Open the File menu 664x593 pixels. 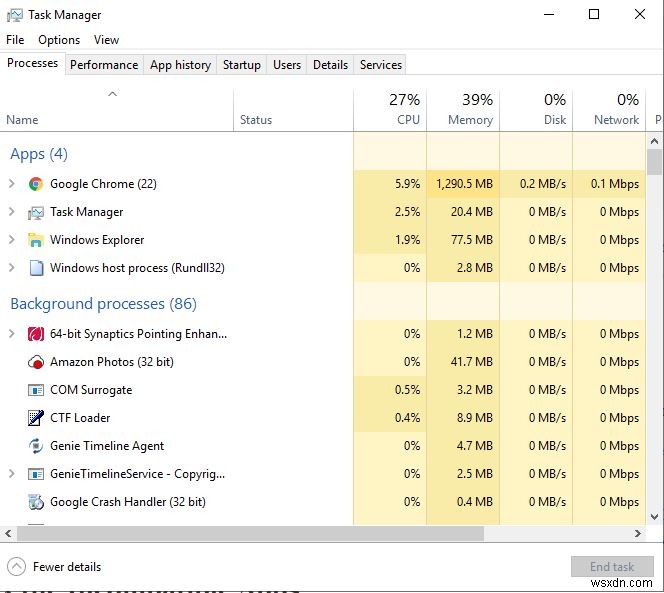click(x=15, y=40)
